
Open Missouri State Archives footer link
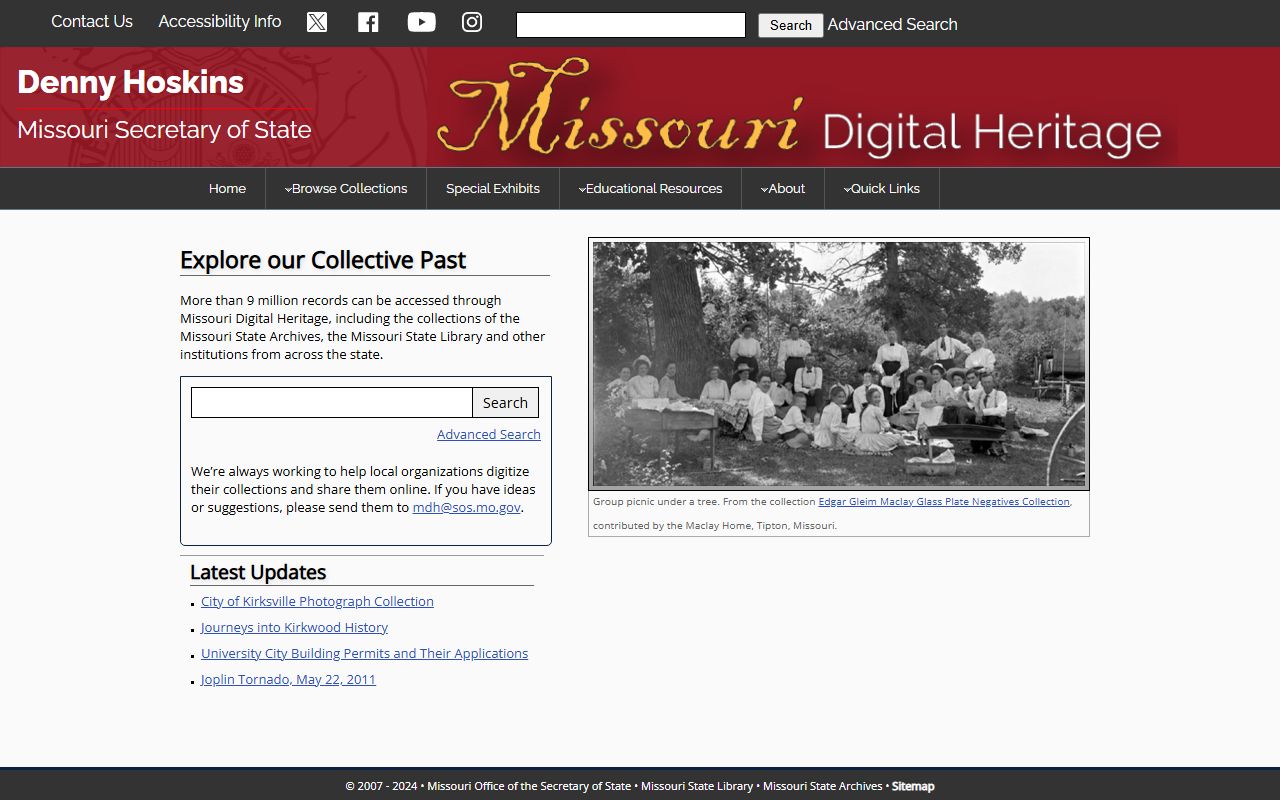click(x=823, y=786)
